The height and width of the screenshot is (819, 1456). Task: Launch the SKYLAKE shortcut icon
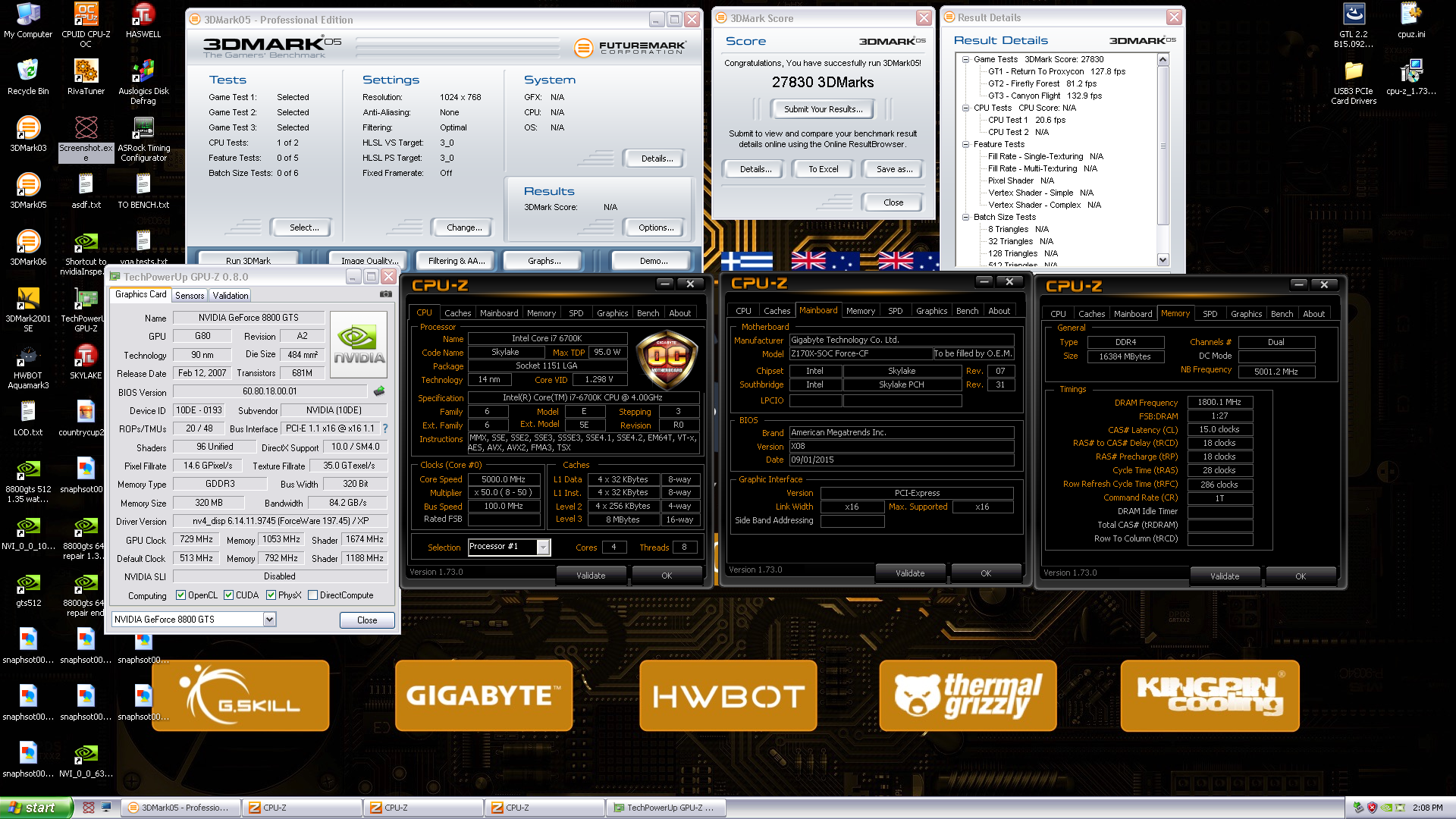pos(86,362)
